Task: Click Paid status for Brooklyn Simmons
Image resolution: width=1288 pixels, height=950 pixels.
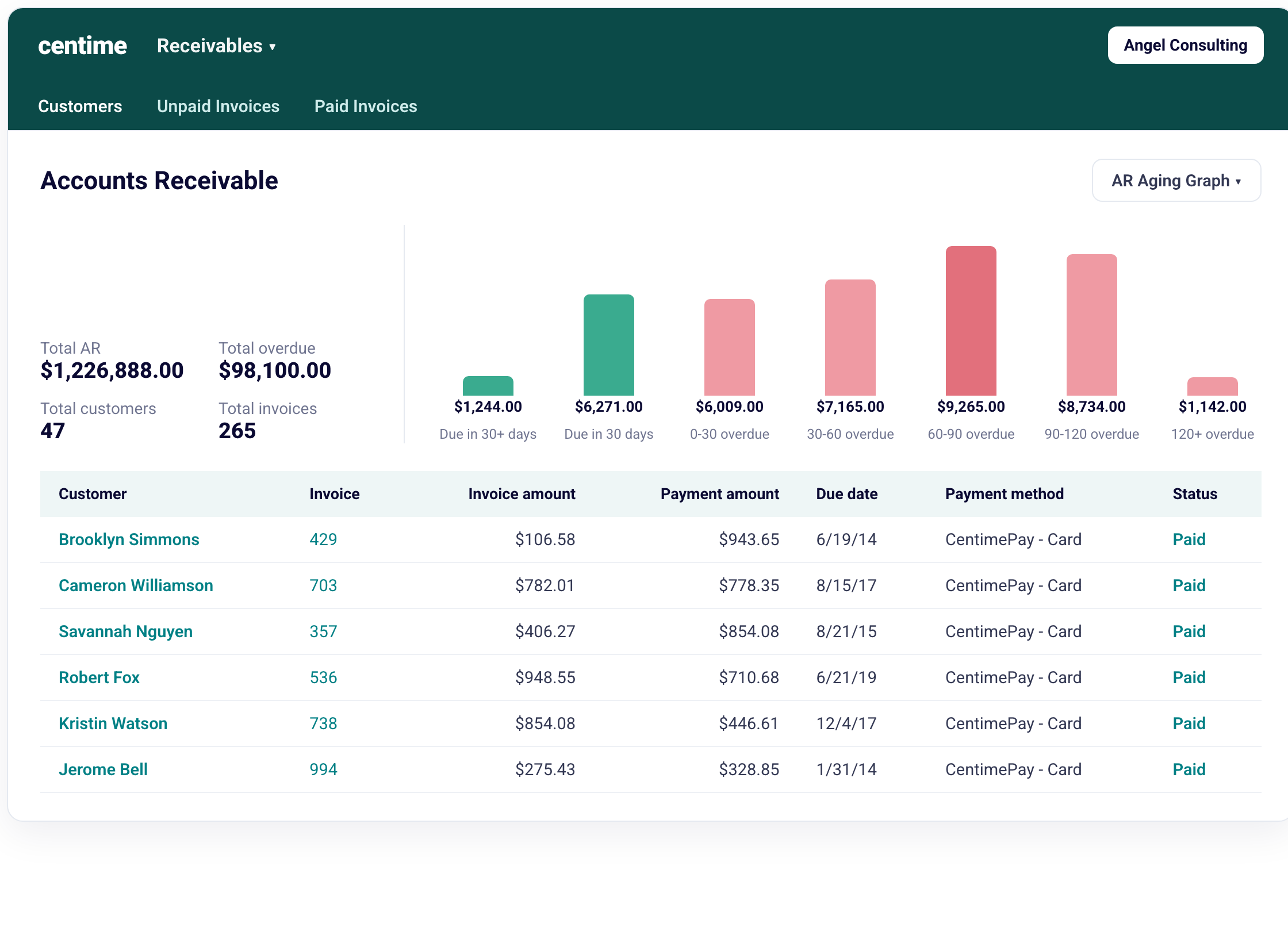Action: tap(1189, 539)
